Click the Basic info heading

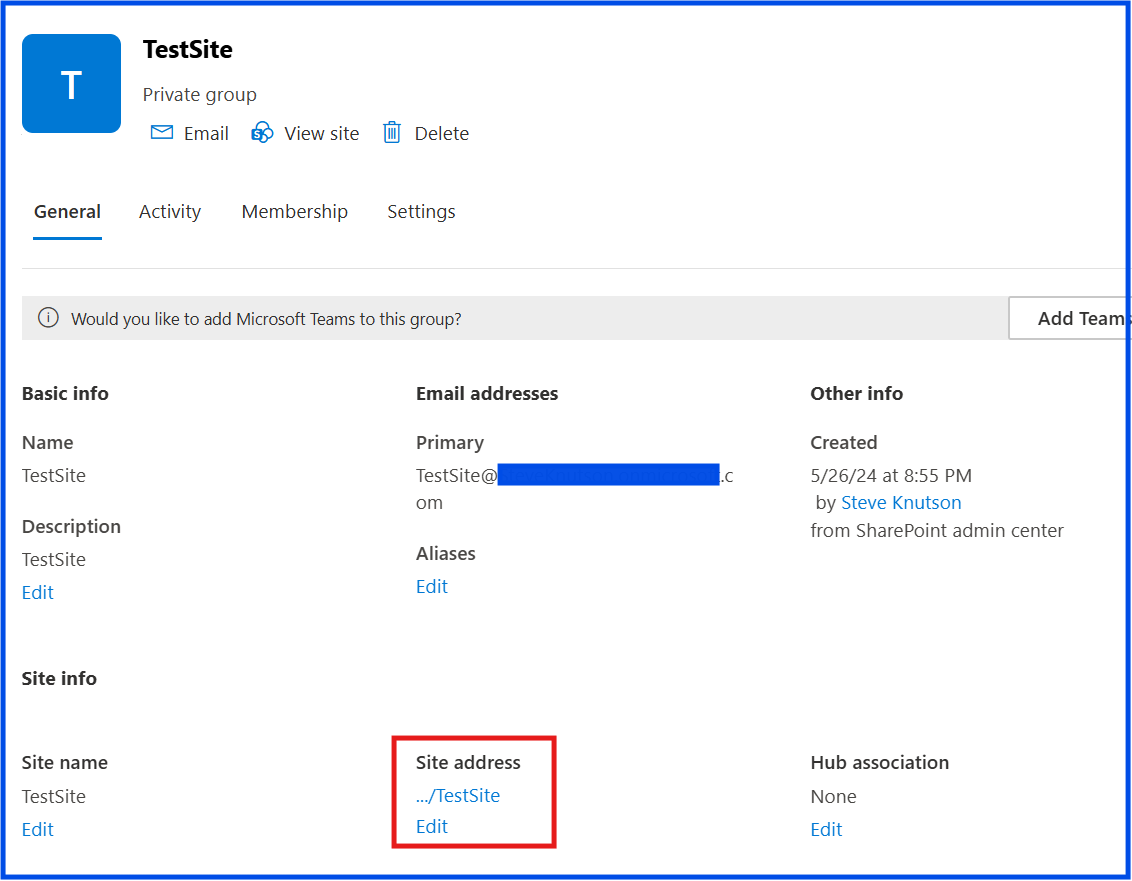point(65,394)
